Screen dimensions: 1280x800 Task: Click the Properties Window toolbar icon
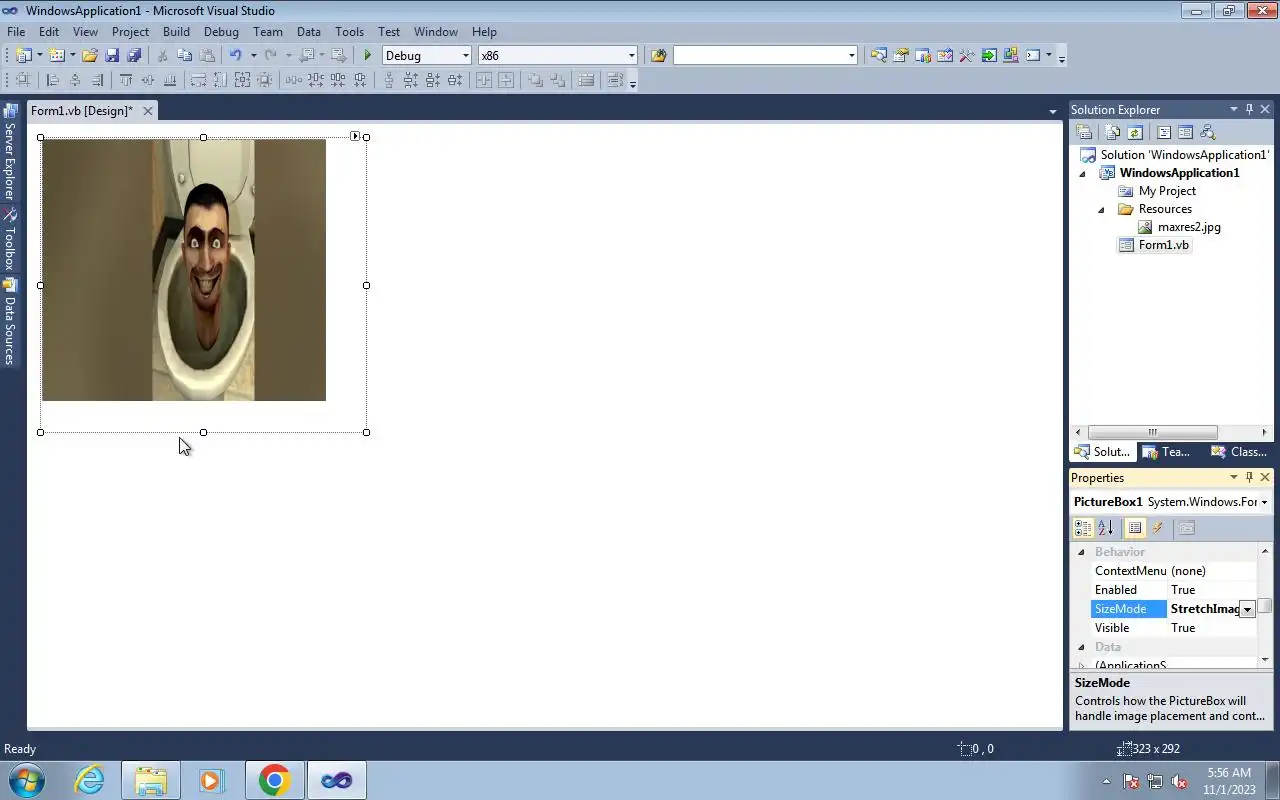click(901, 55)
